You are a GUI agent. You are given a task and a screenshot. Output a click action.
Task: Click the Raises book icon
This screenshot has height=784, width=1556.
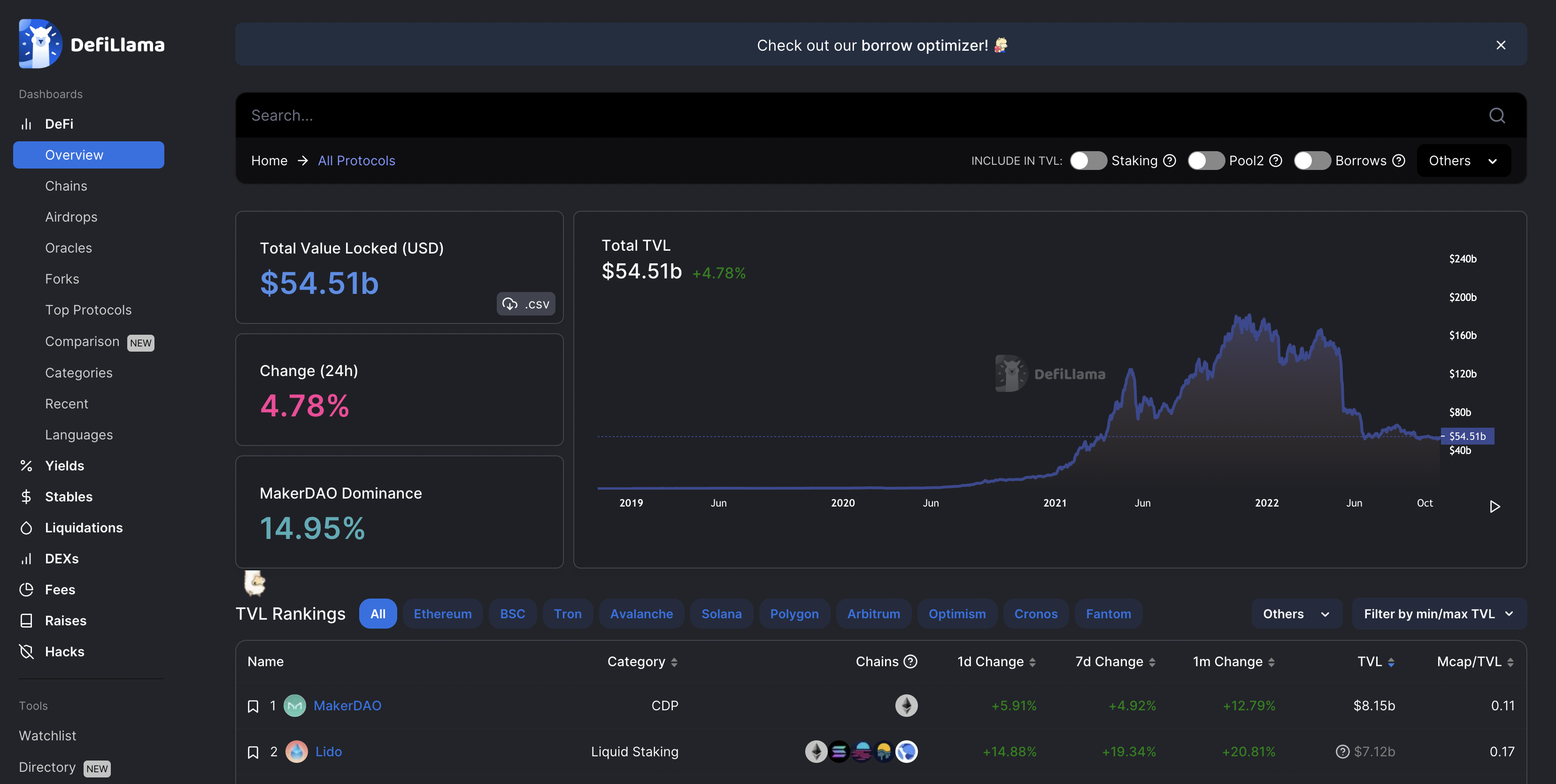[26, 620]
